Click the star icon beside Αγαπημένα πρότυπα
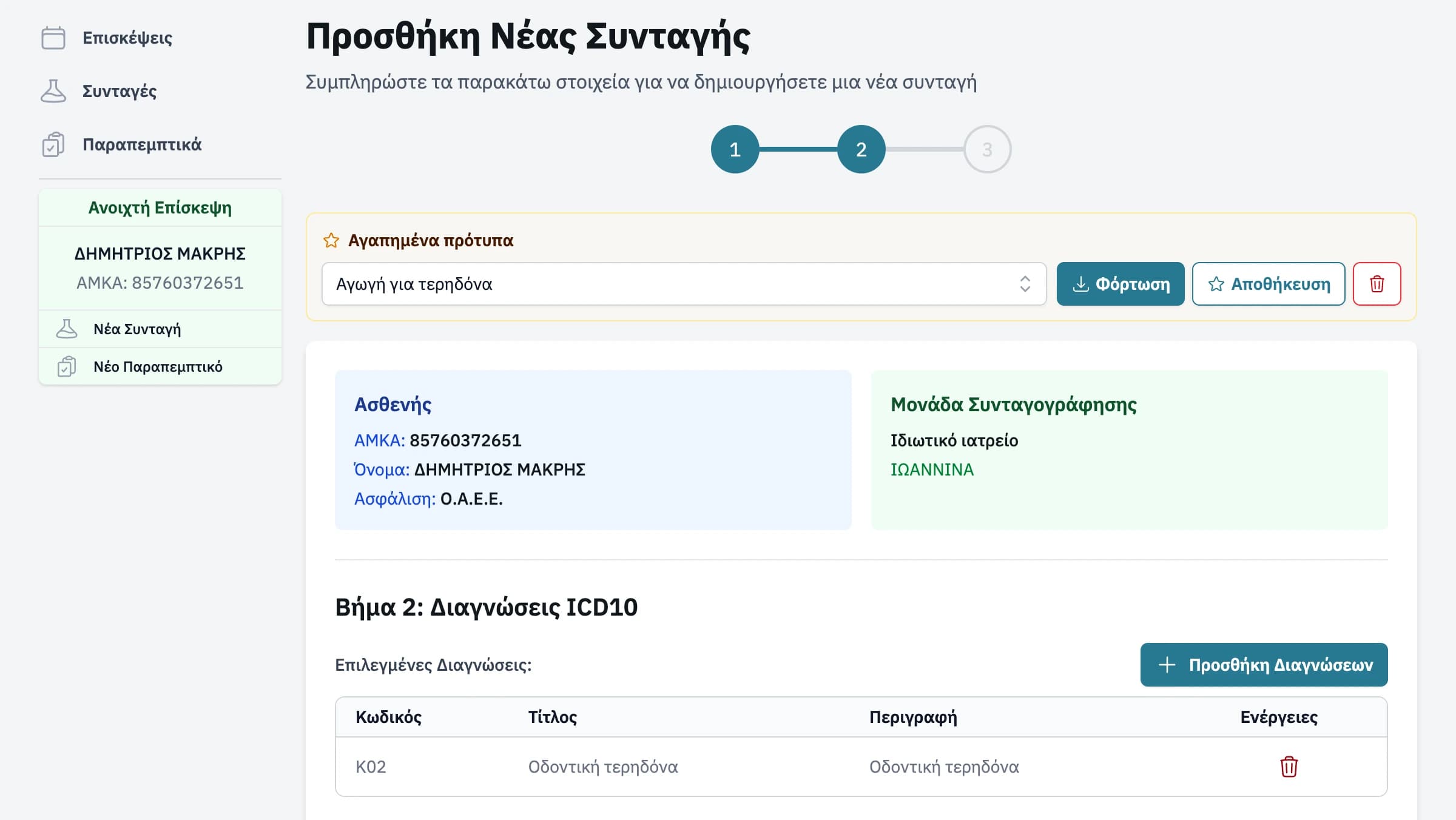The image size is (1456, 820). pos(331,240)
